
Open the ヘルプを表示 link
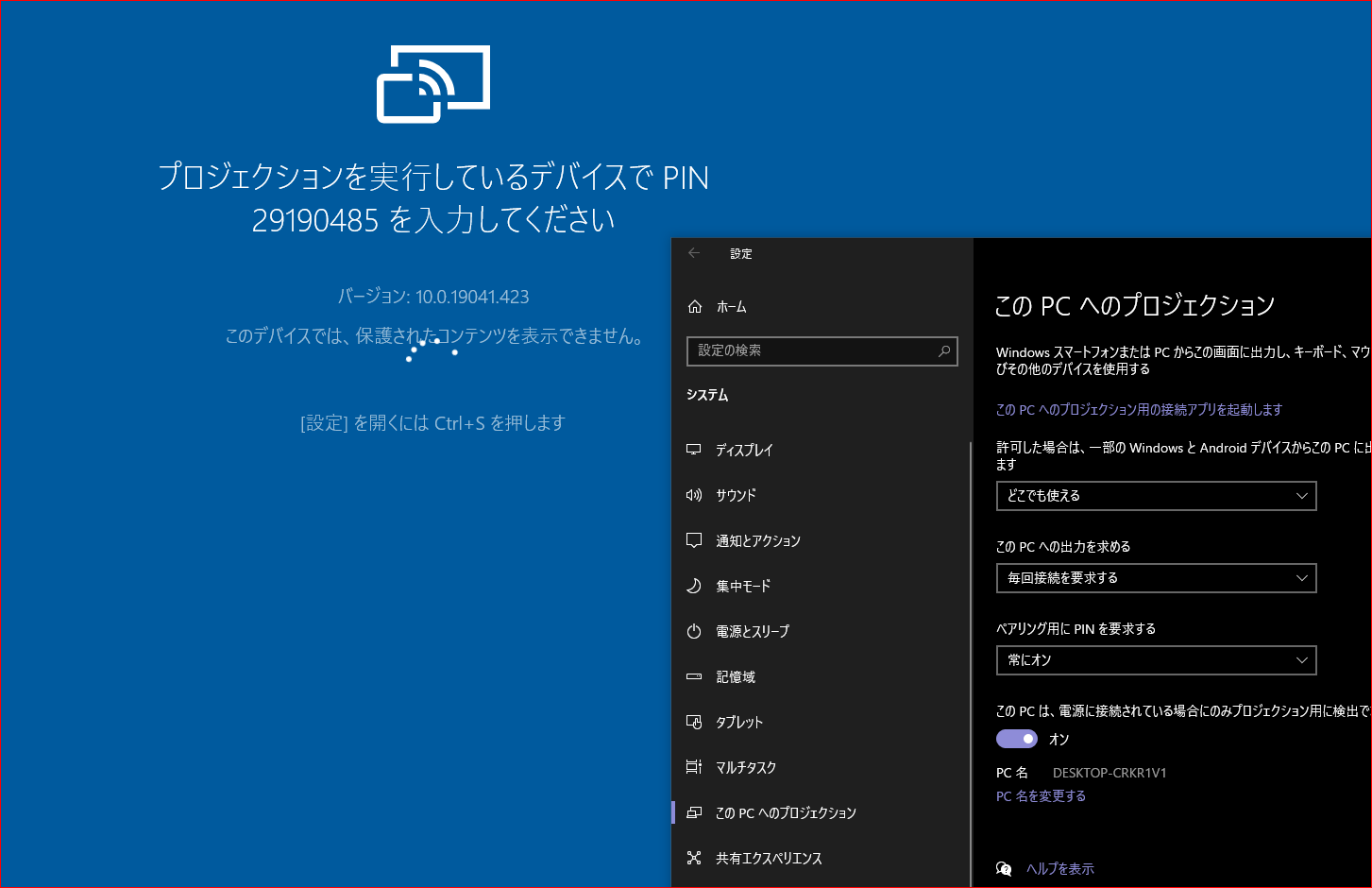pos(1059,869)
